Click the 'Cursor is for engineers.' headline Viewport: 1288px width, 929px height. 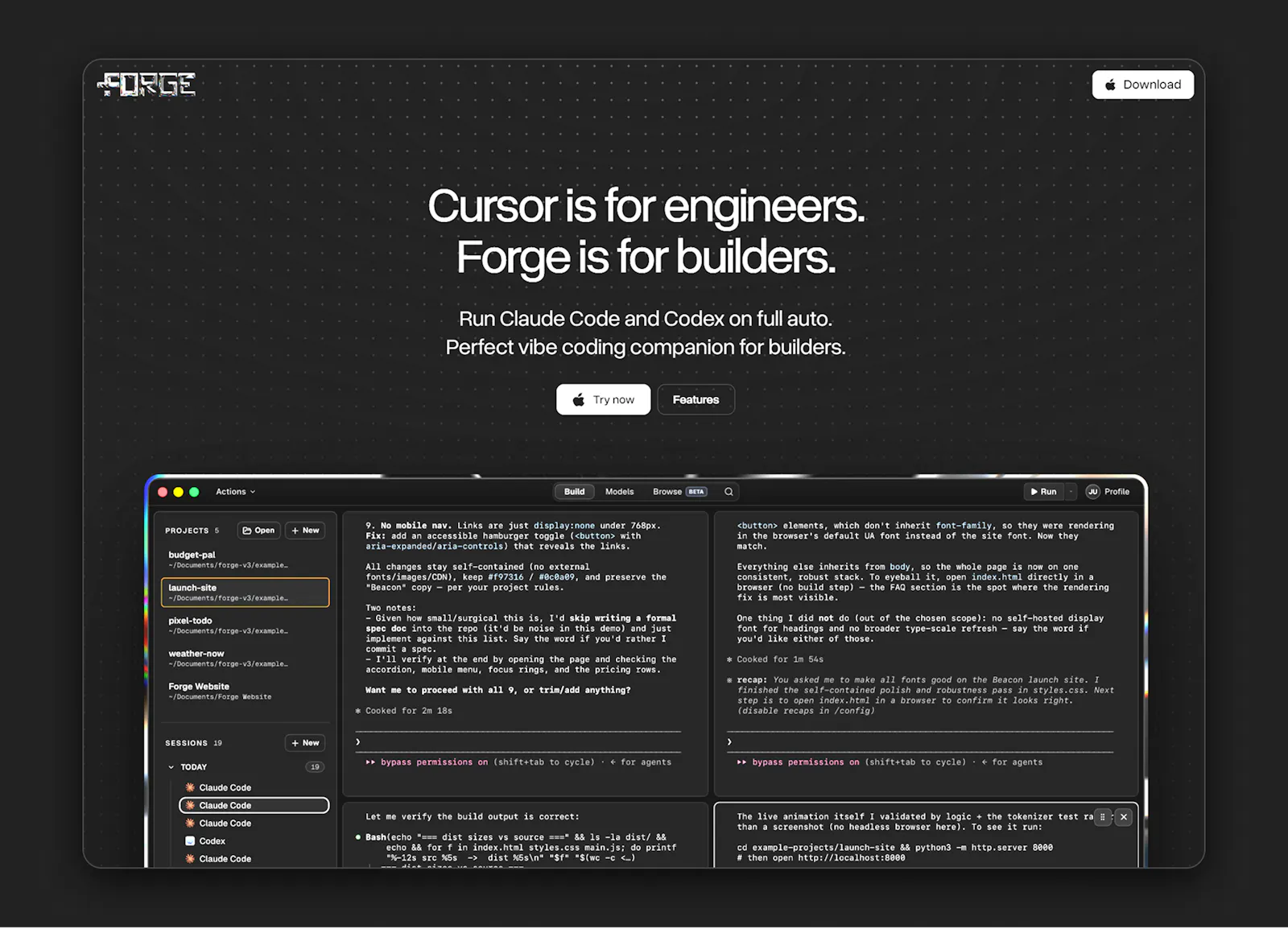646,206
